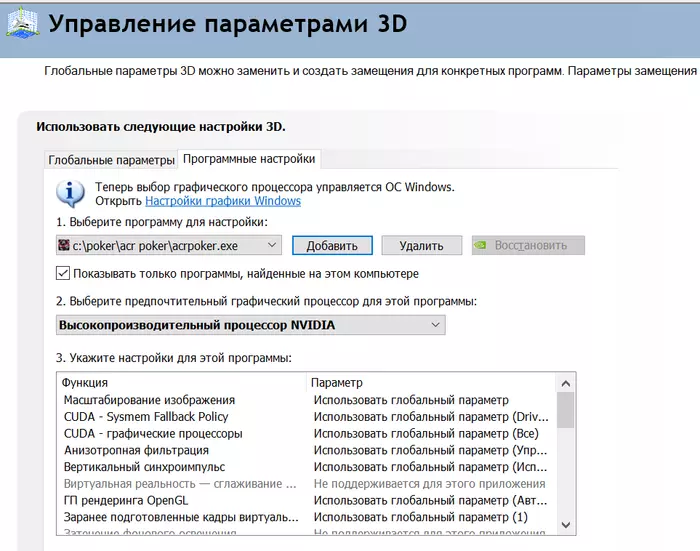Click the settings list scroll-down arrow
The image size is (700, 551).
coord(566,525)
